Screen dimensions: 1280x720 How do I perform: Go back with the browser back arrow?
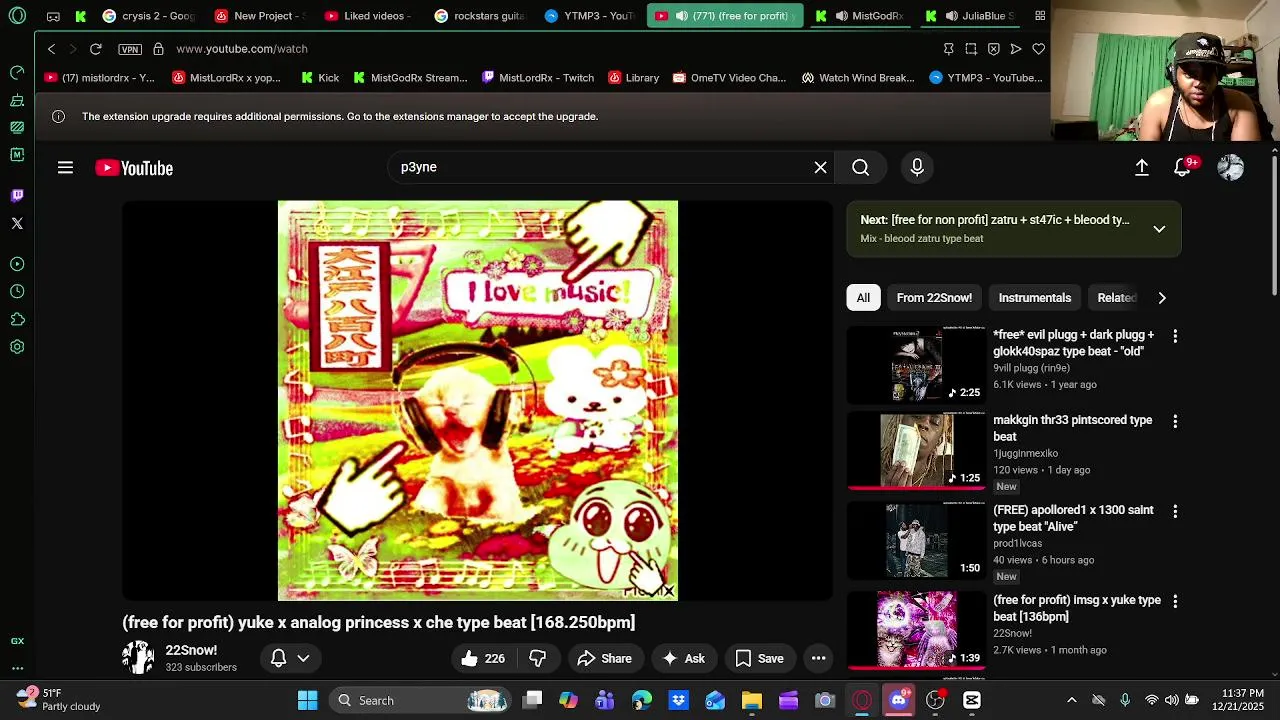(x=51, y=49)
